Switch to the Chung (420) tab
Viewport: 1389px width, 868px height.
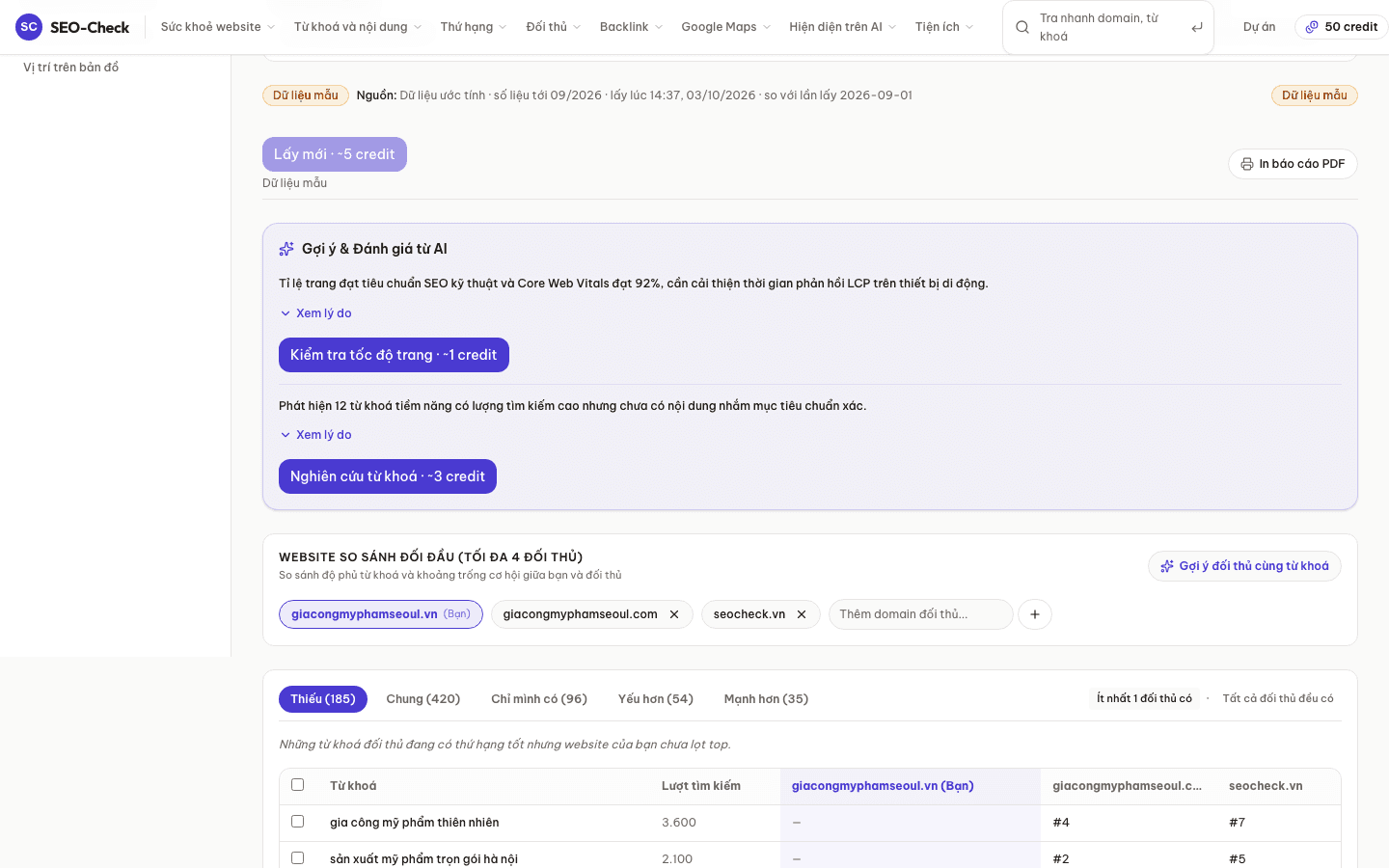[423, 699]
